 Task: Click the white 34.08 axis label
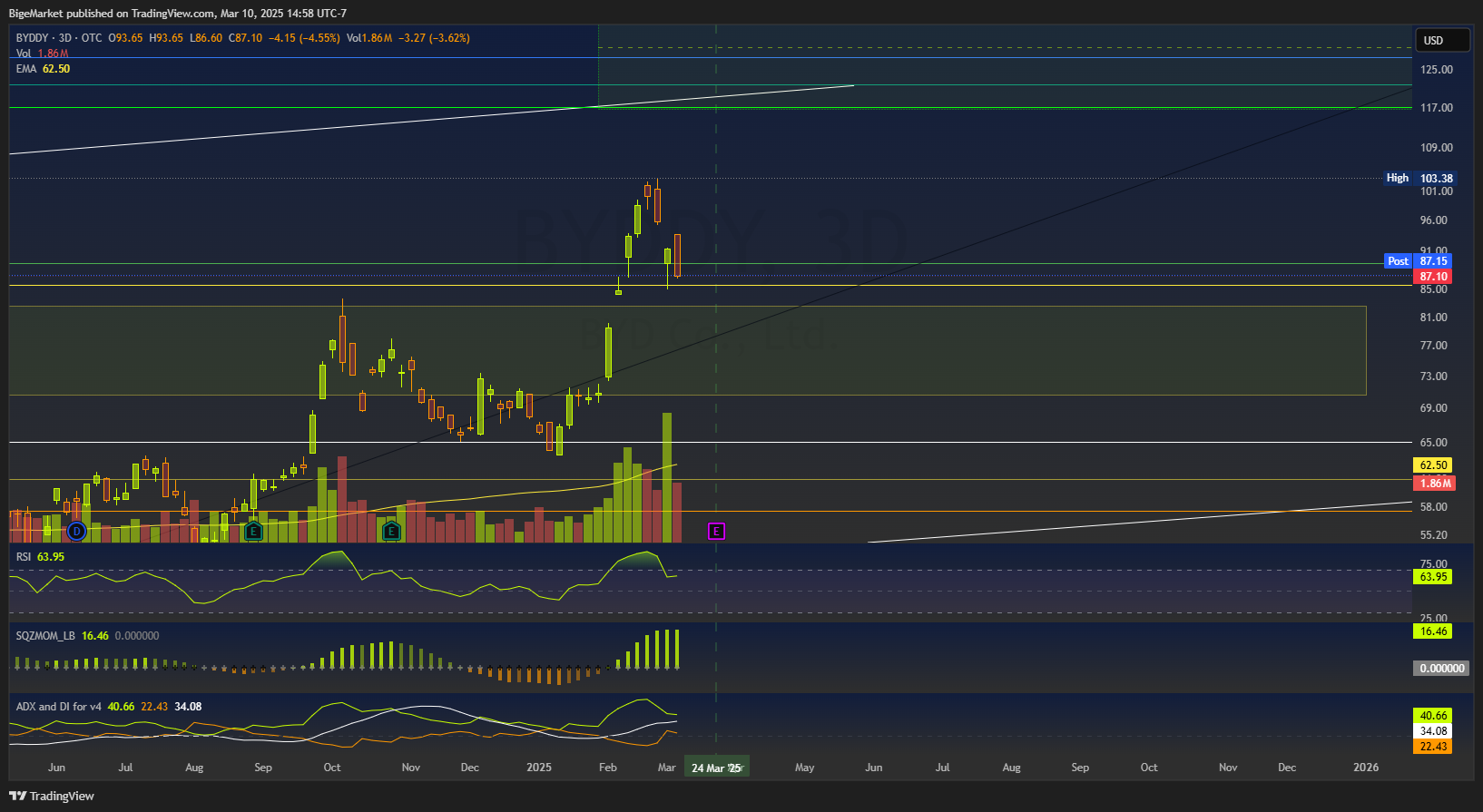1433,731
